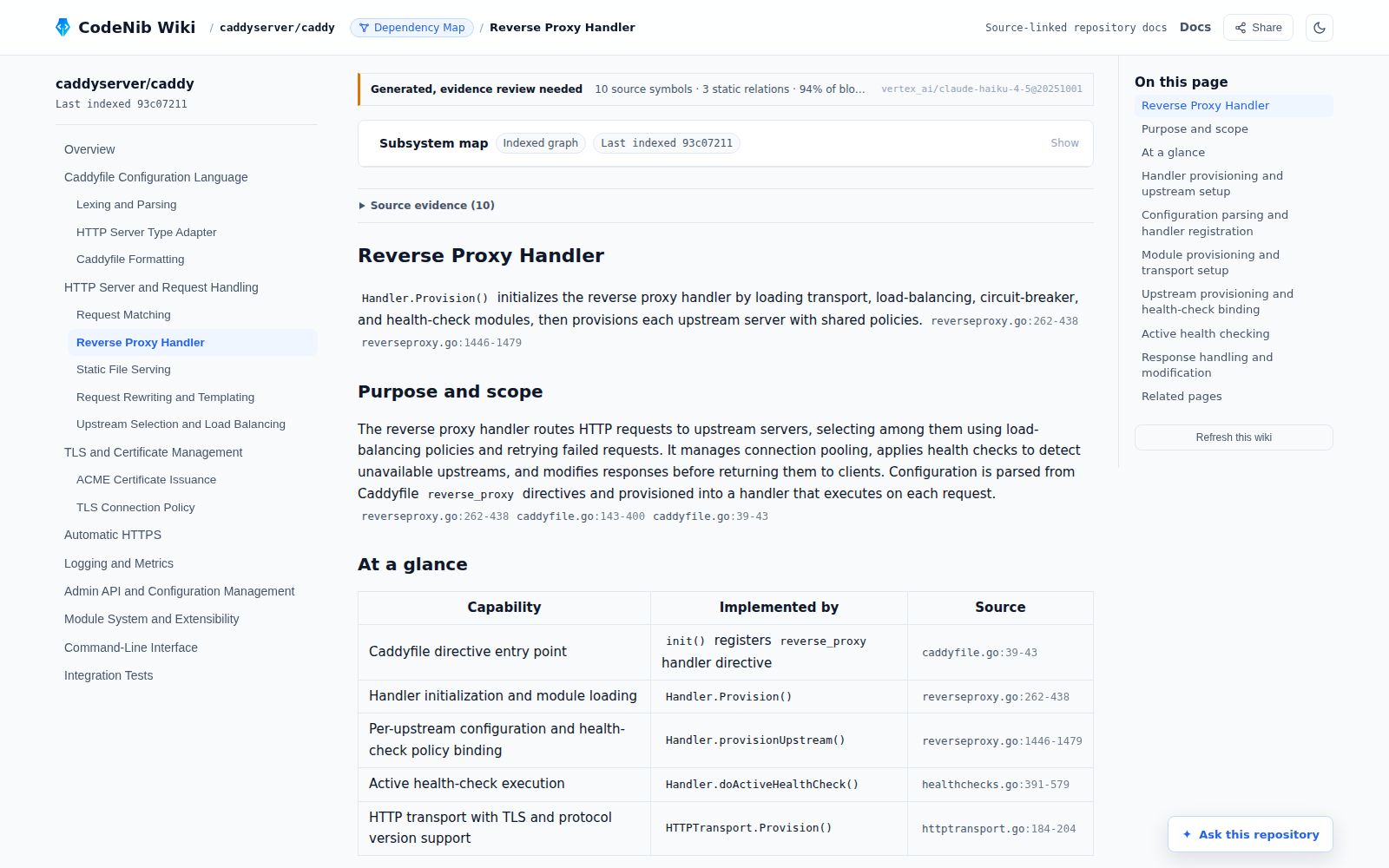Open Caddyfile Formatting page

pyautogui.click(x=130, y=260)
